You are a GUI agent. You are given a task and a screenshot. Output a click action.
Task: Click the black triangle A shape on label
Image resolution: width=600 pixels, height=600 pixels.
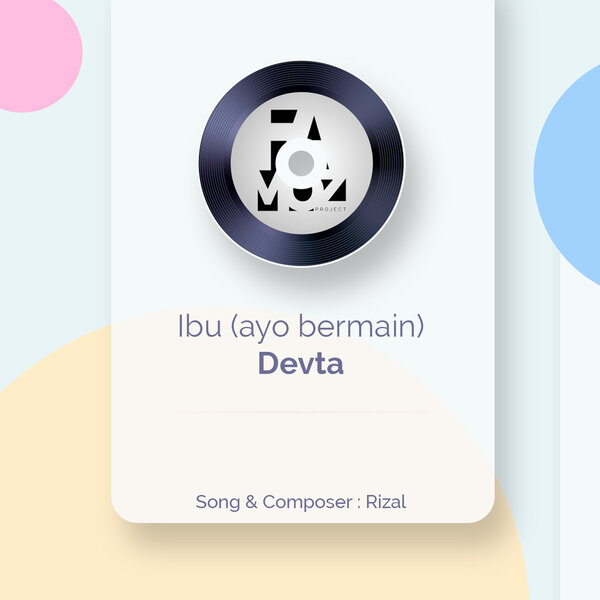[315, 128]
